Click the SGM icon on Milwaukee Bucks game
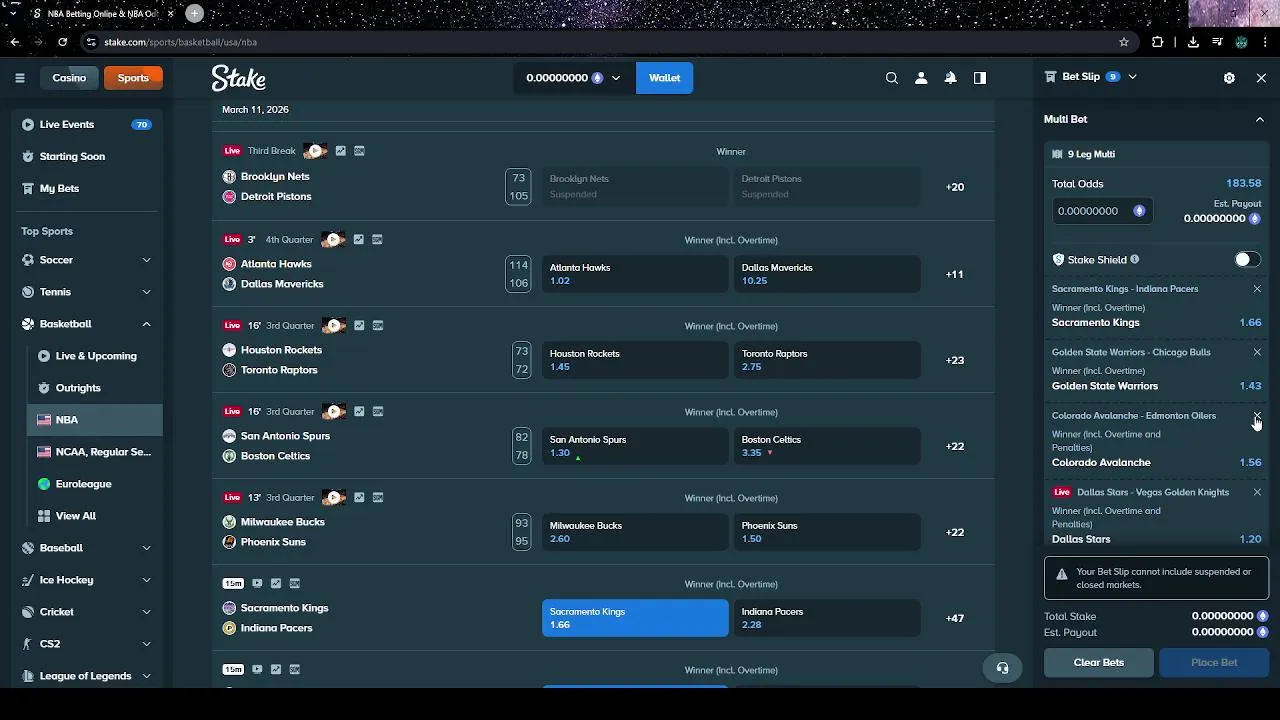 [377, 498]
